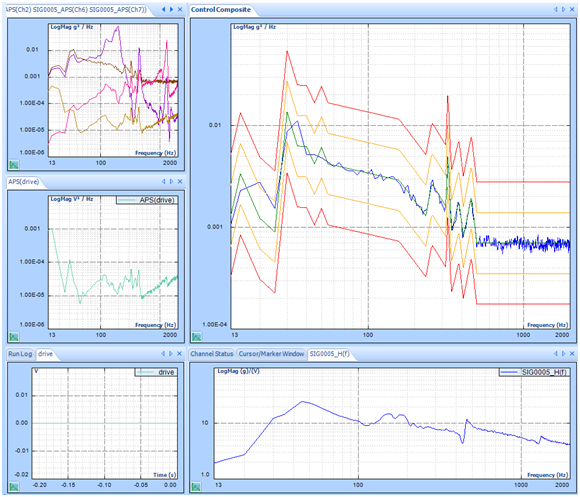The width and height of the screenshot is (580, 497).
Task: Click right tab arrow in SIG0005_H(f) pane header
Action: (x=563, y=354)
